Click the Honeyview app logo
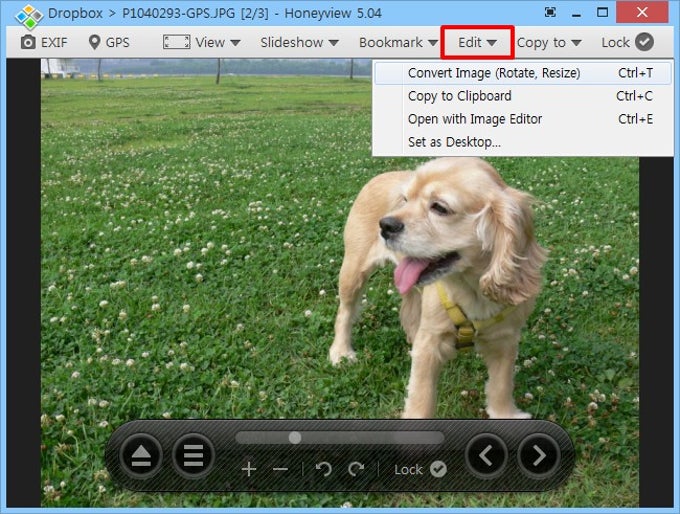This screenshot has width=680, height=514. coord(29,16)
